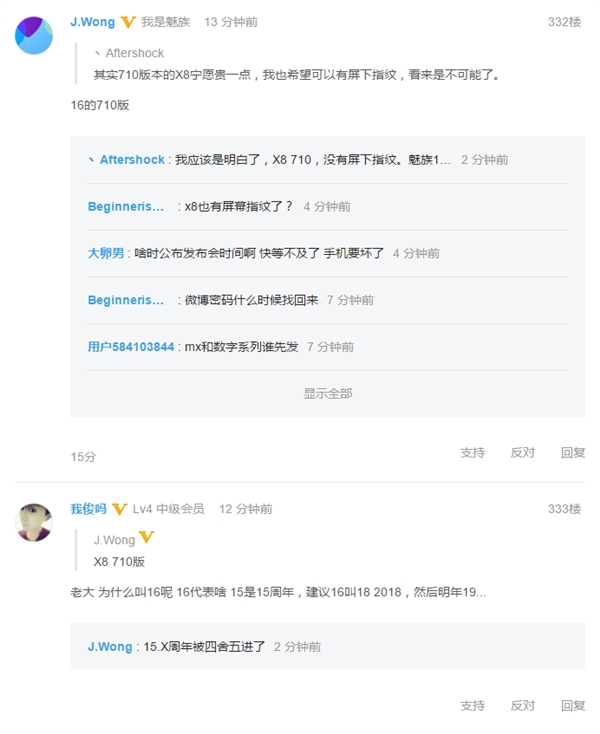Click 回复 on the 332楼 comment
Image resolution: width=600 pixels, height=734 pixels.
pos(573,452)
